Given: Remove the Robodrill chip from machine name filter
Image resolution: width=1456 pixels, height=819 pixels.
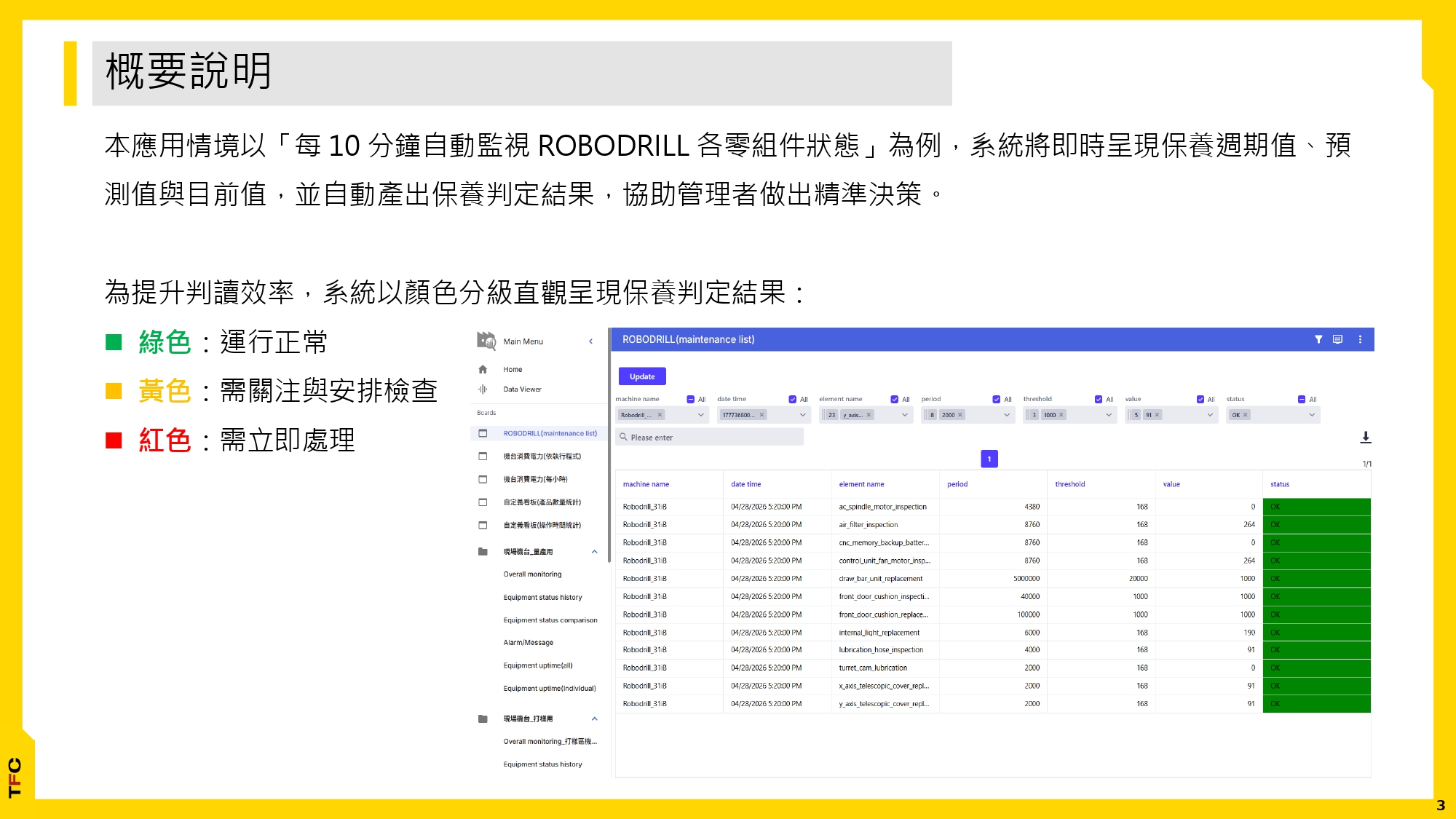Looking at the screenshot, I should click(x=660, y=415).
